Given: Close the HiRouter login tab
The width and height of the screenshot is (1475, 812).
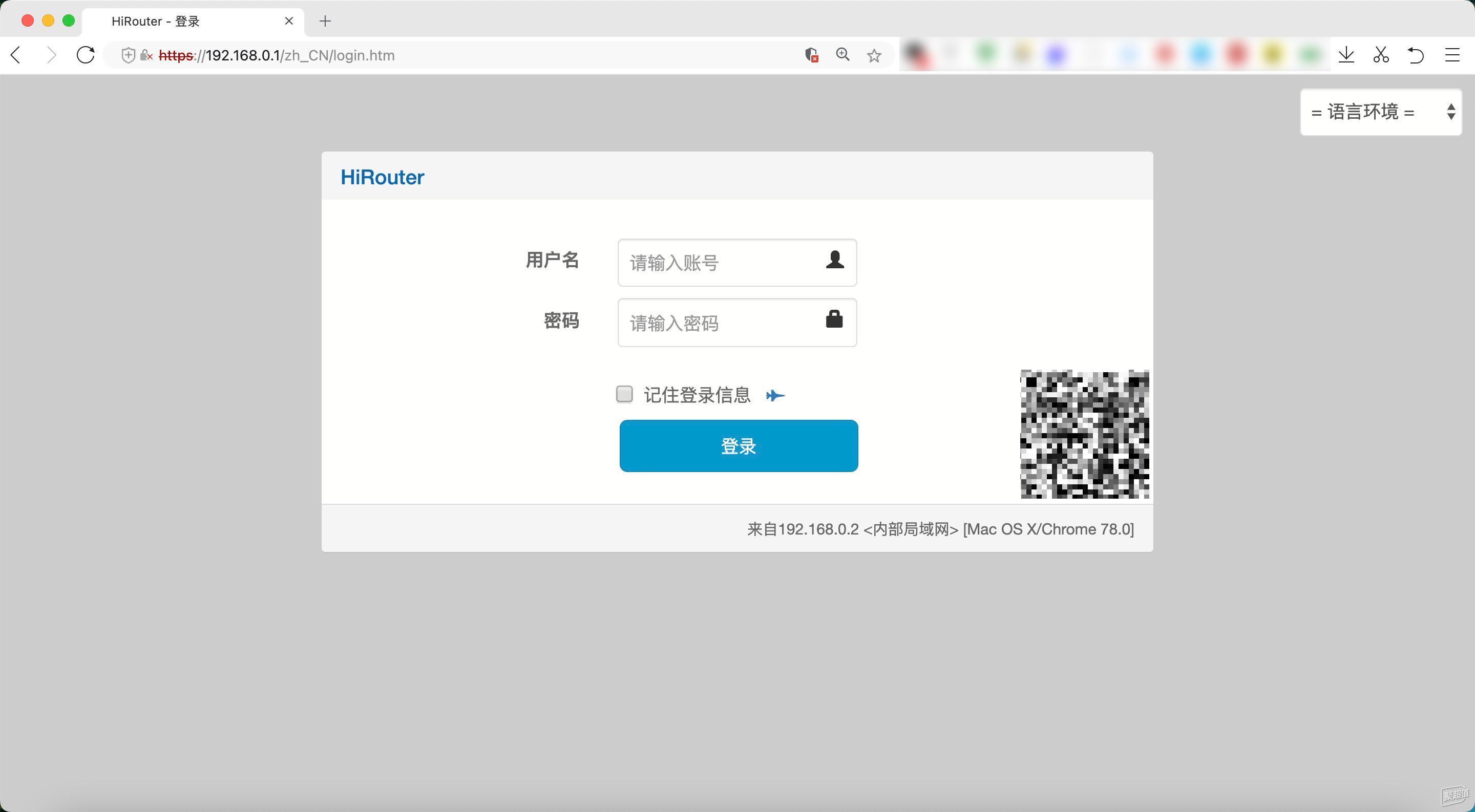Looking at the screenshot, I should 289,20.
